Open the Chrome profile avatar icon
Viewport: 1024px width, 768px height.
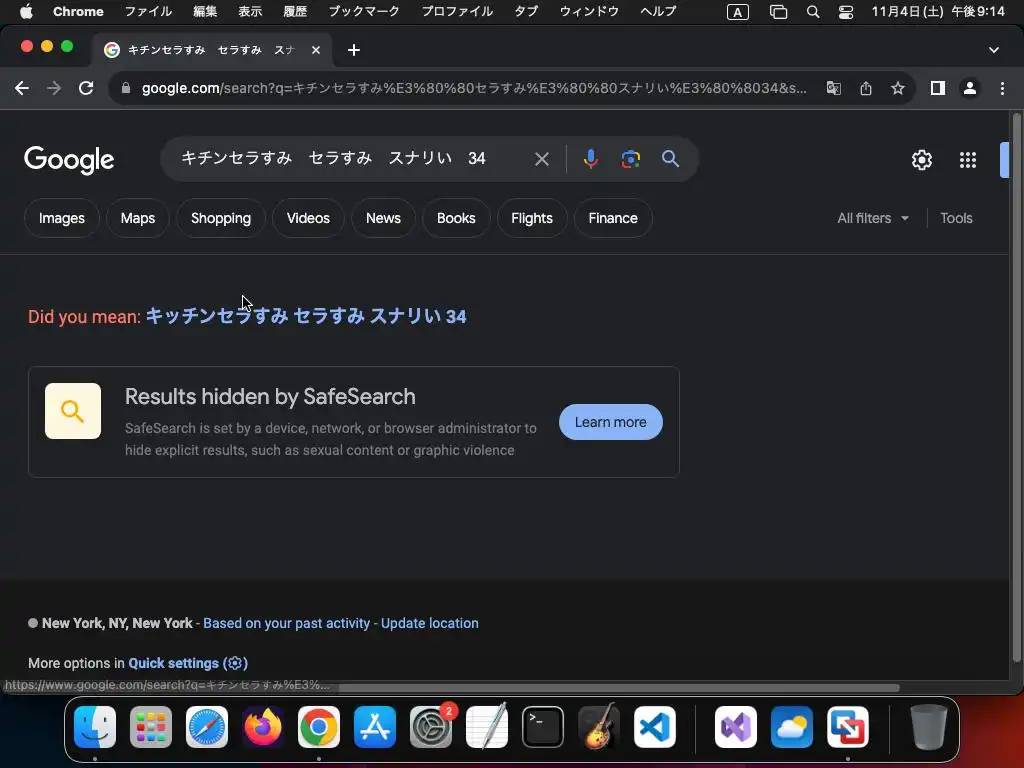pyautogui.click(x=970, y=88)
